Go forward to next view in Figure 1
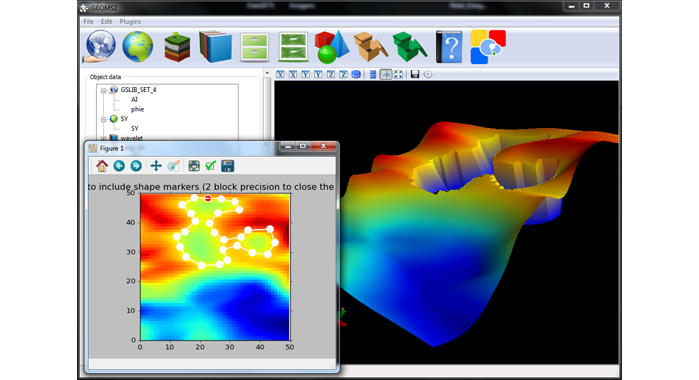The width and height of the screenshot is (699, 380). (136, 166)
